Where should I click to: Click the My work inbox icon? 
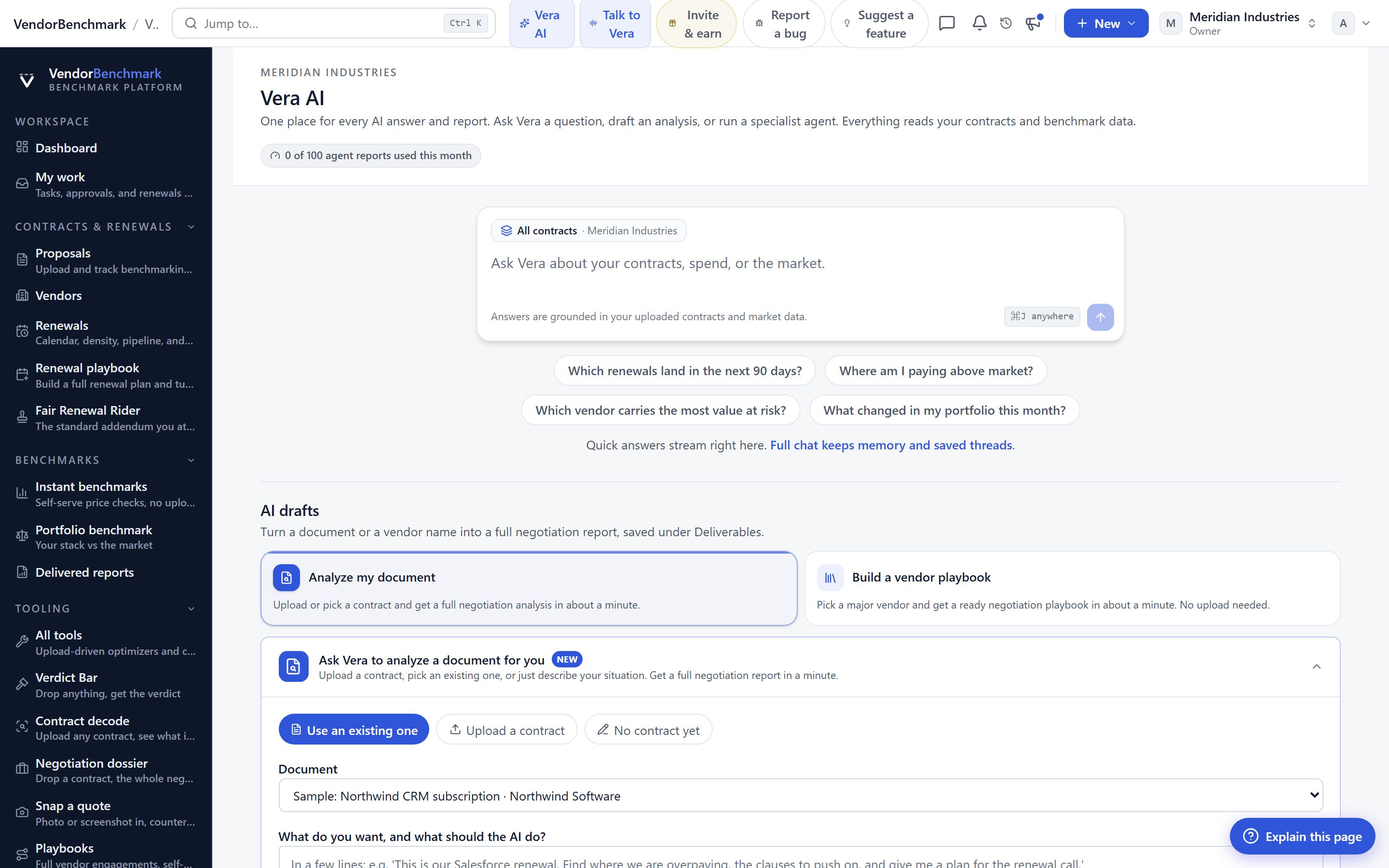click(22, 184)
